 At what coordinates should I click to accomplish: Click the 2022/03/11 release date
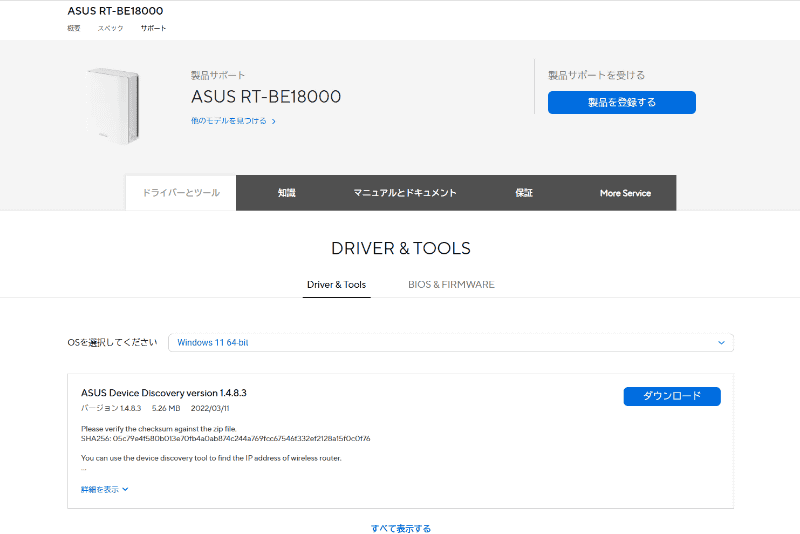point(210,409)
